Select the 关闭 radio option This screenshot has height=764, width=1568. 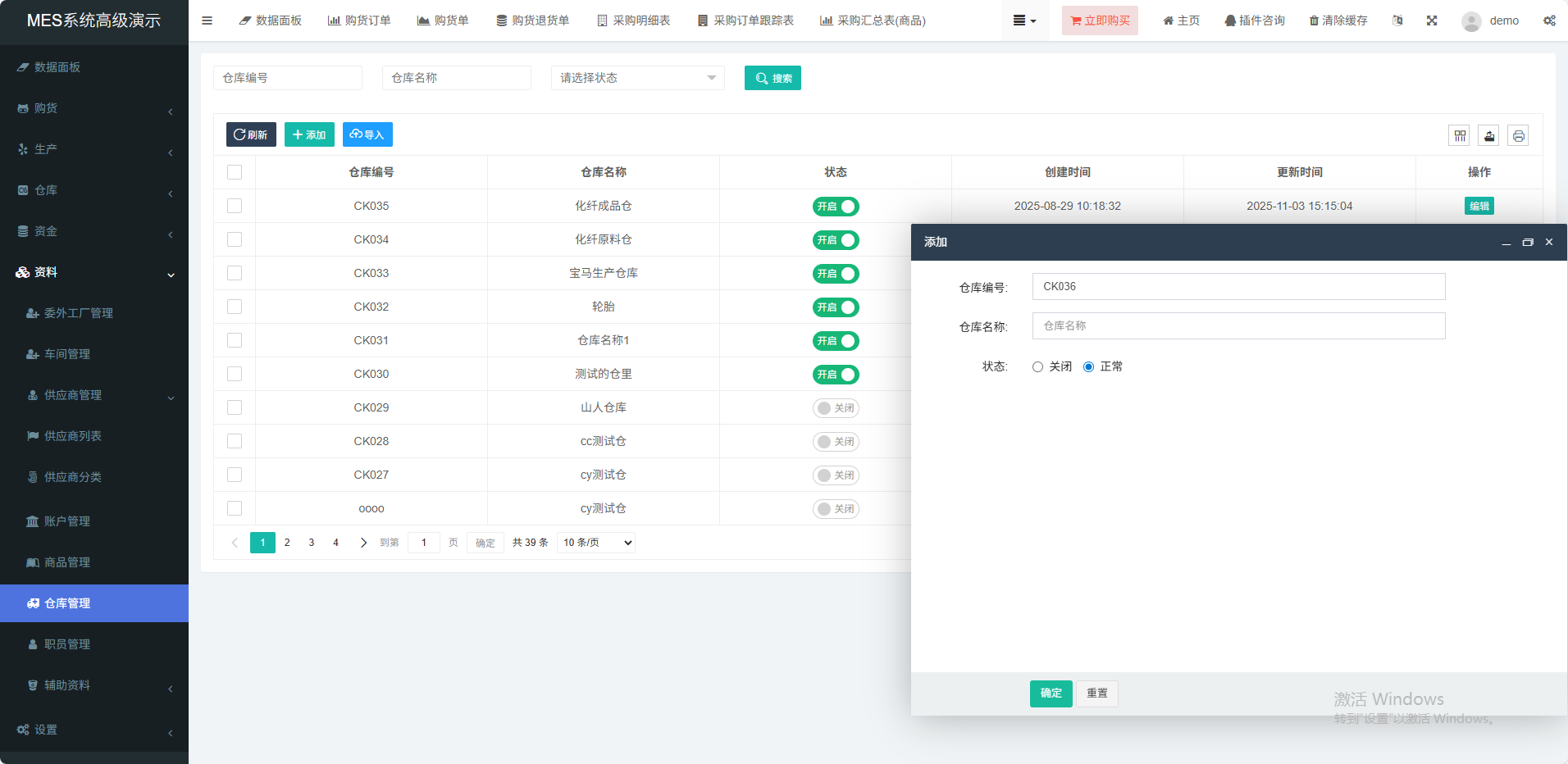tap(1038, 367)
